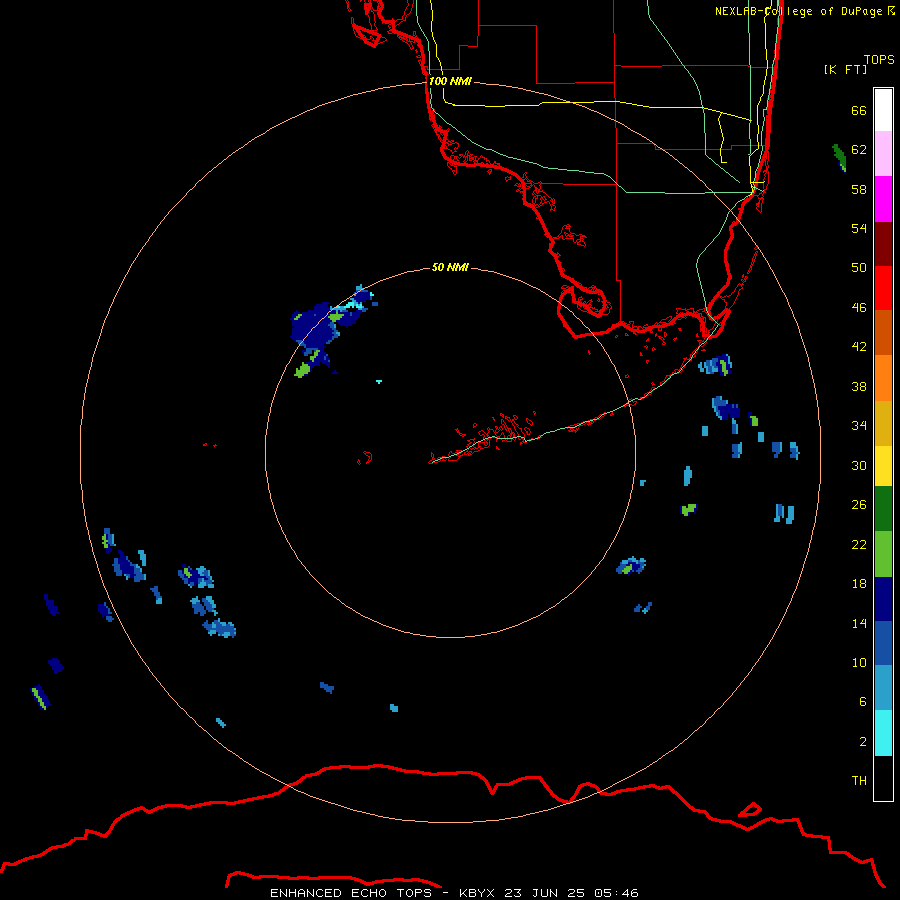Select the magenta legend swatch
Screen dimensions: 900x900
[883, 199]
